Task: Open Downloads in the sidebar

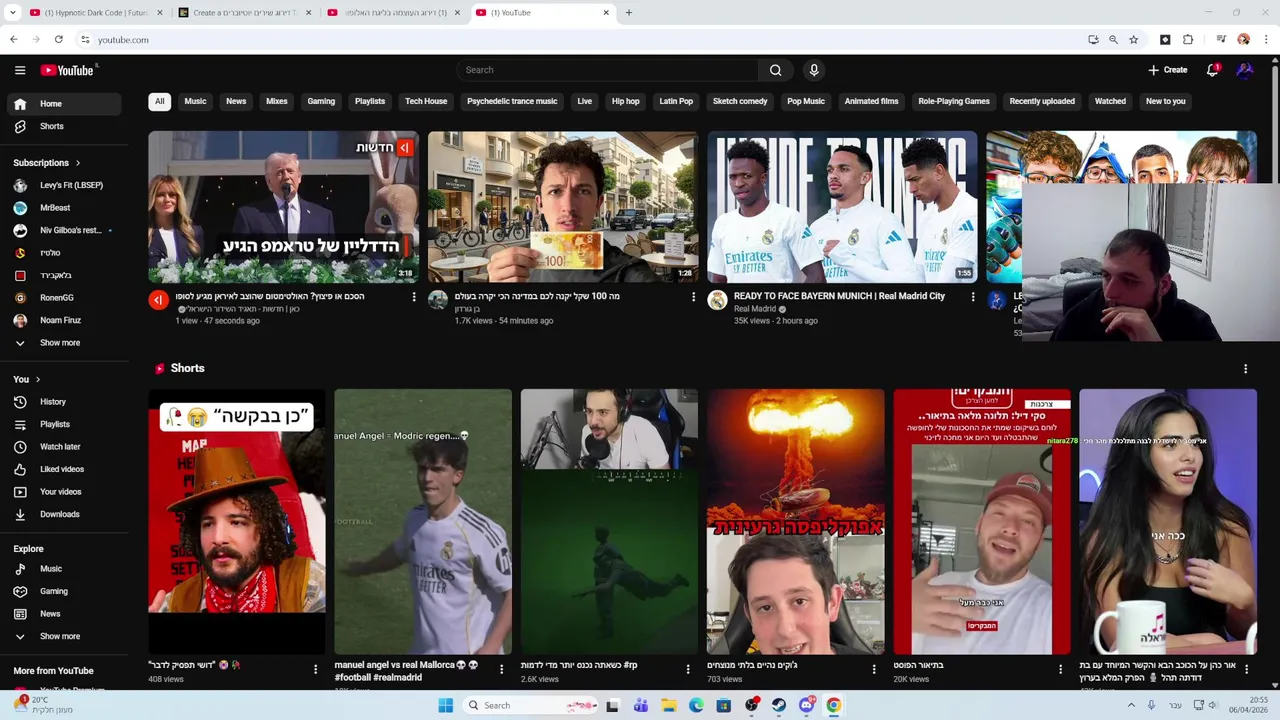Action: coord(64,514)
